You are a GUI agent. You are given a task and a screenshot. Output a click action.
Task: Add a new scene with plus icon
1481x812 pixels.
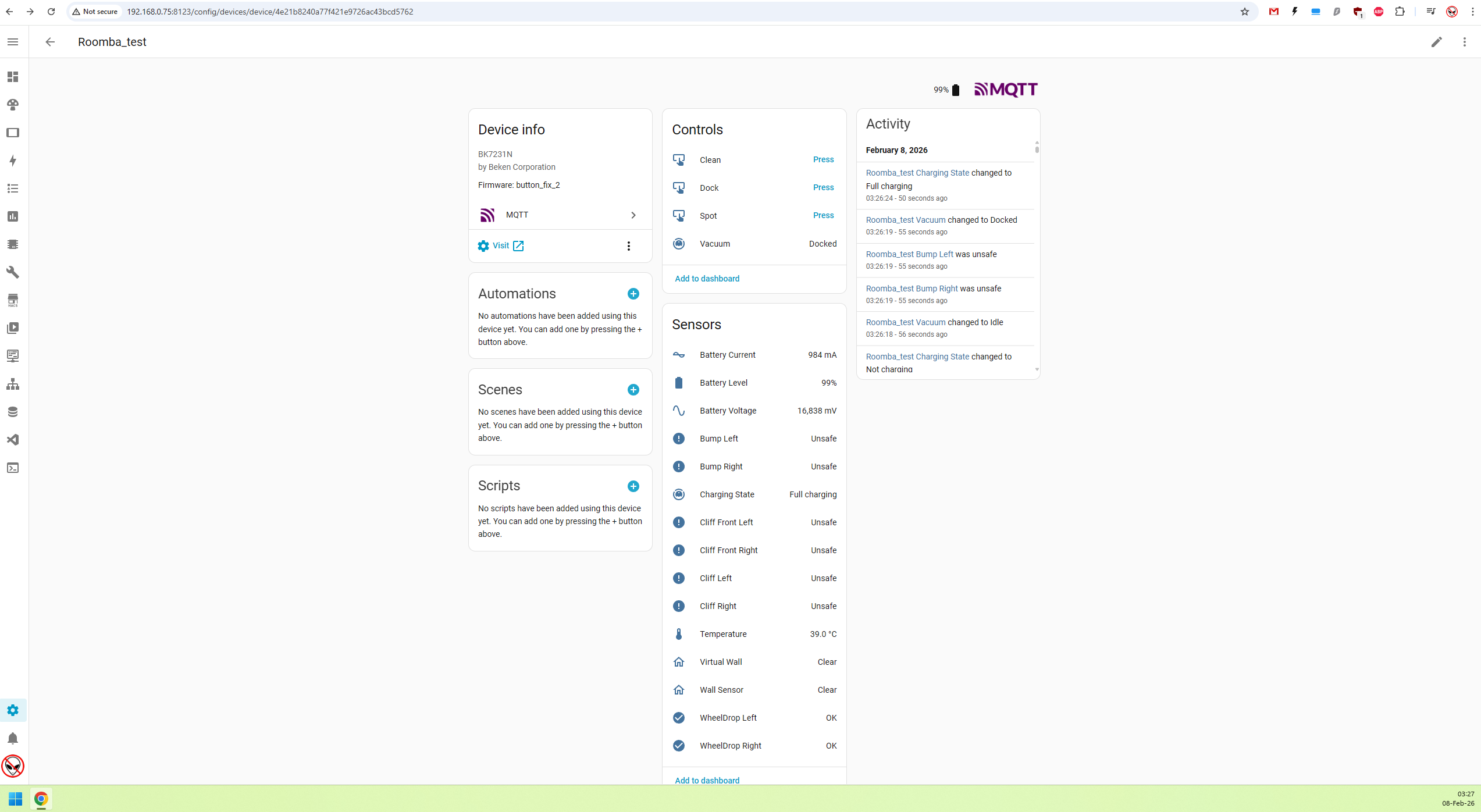pyautogui.click(x=633, y=390)
